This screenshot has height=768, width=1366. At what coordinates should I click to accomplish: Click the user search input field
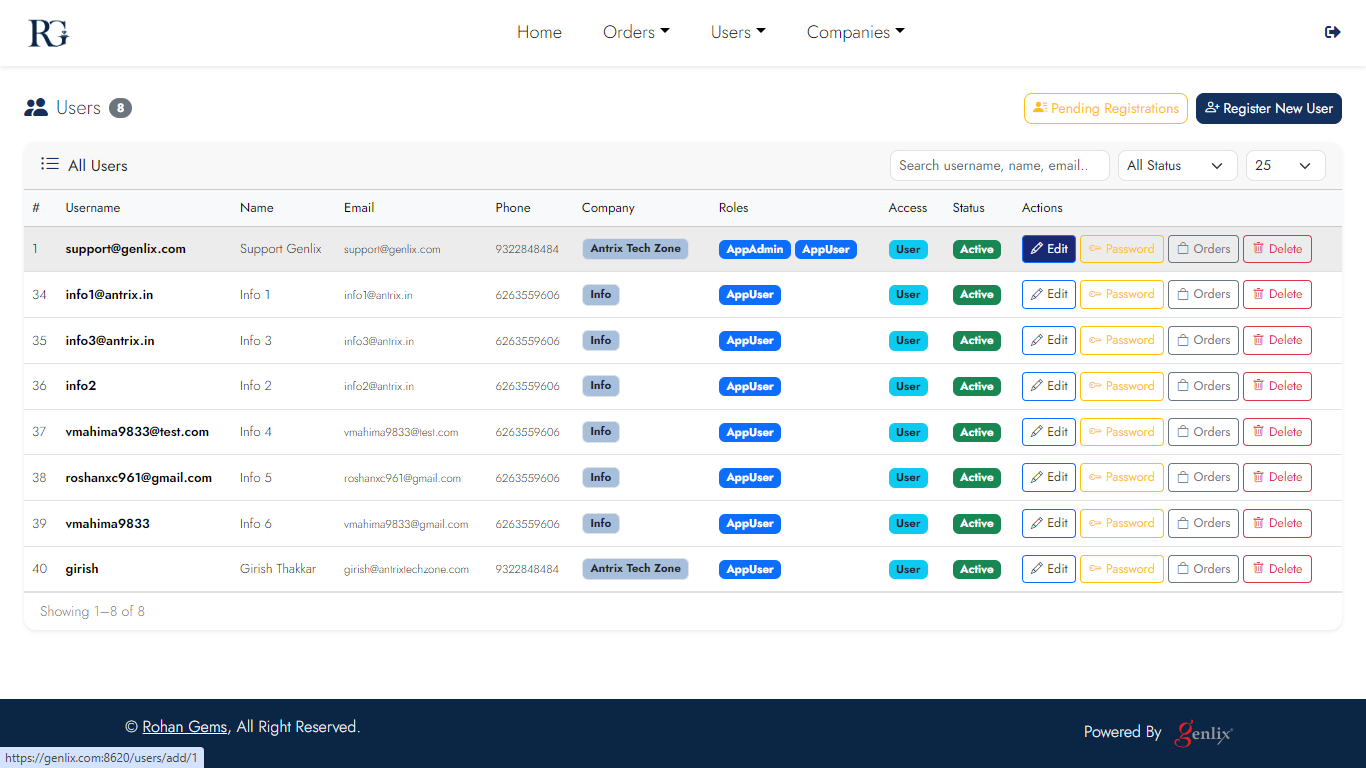998,166
